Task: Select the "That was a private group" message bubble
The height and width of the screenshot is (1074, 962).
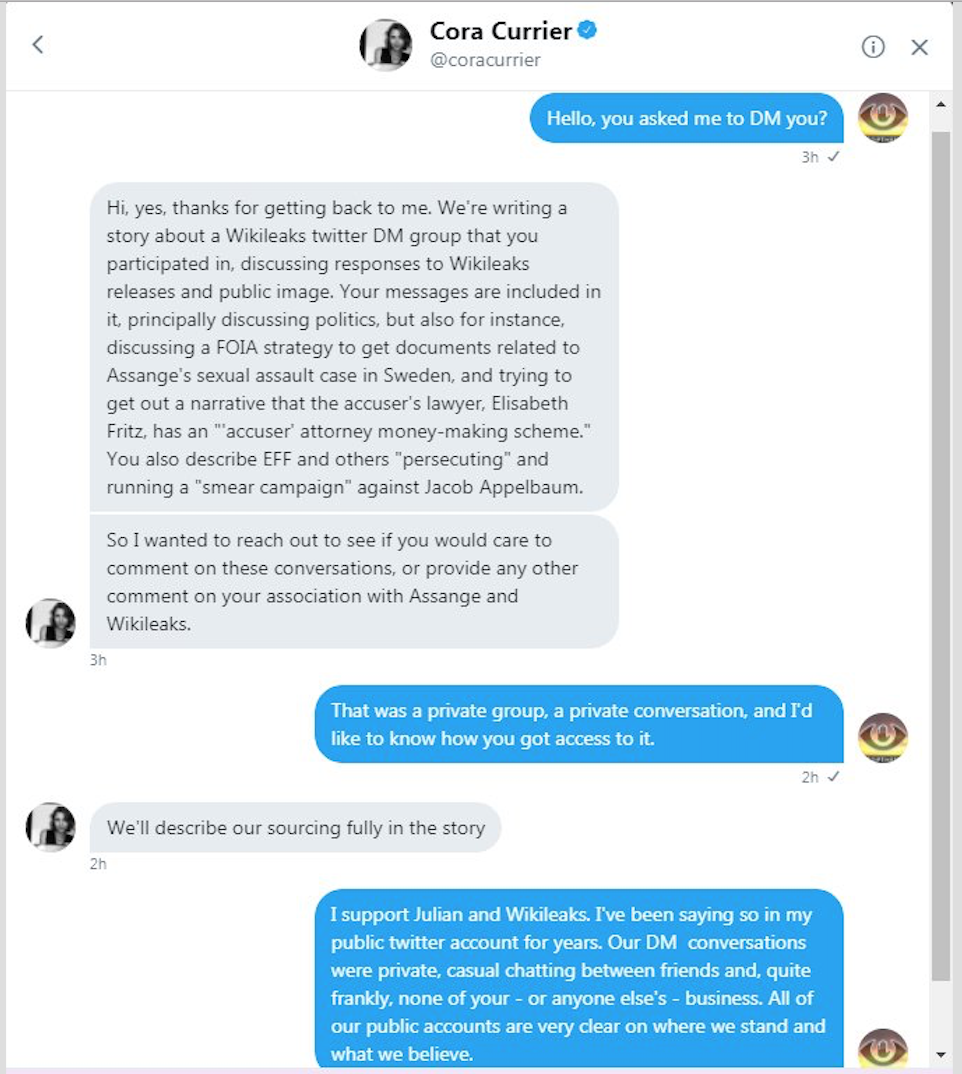Action: (579, 724)
